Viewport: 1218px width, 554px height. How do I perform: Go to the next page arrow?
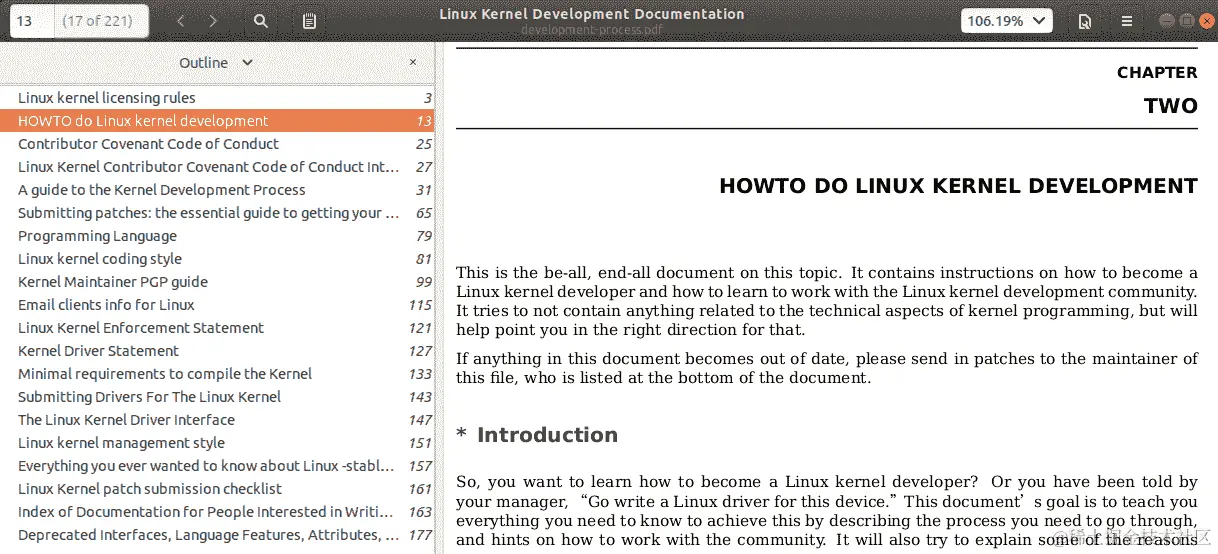coord(213,21)
